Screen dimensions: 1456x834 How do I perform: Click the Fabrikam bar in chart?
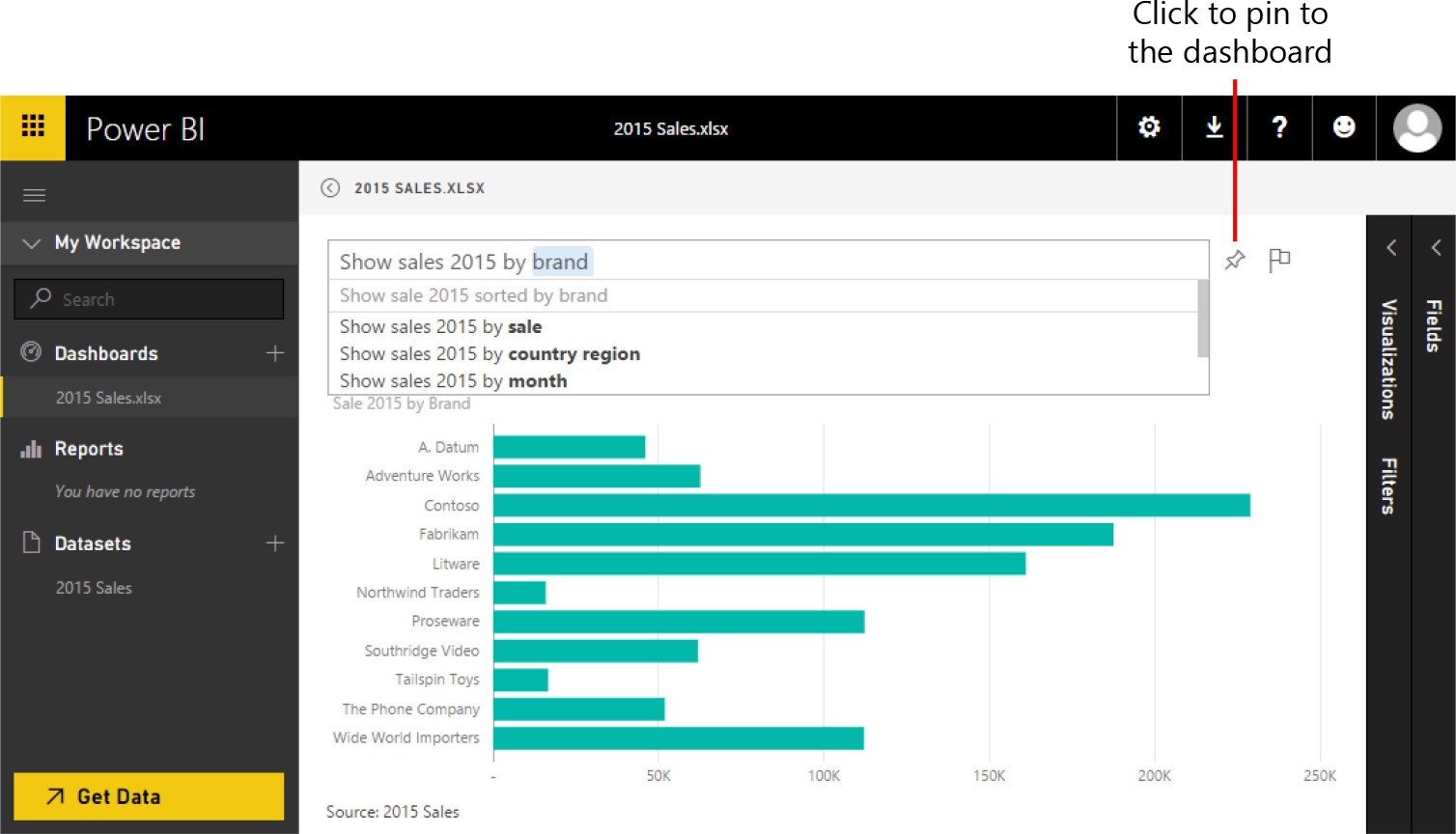803,534
